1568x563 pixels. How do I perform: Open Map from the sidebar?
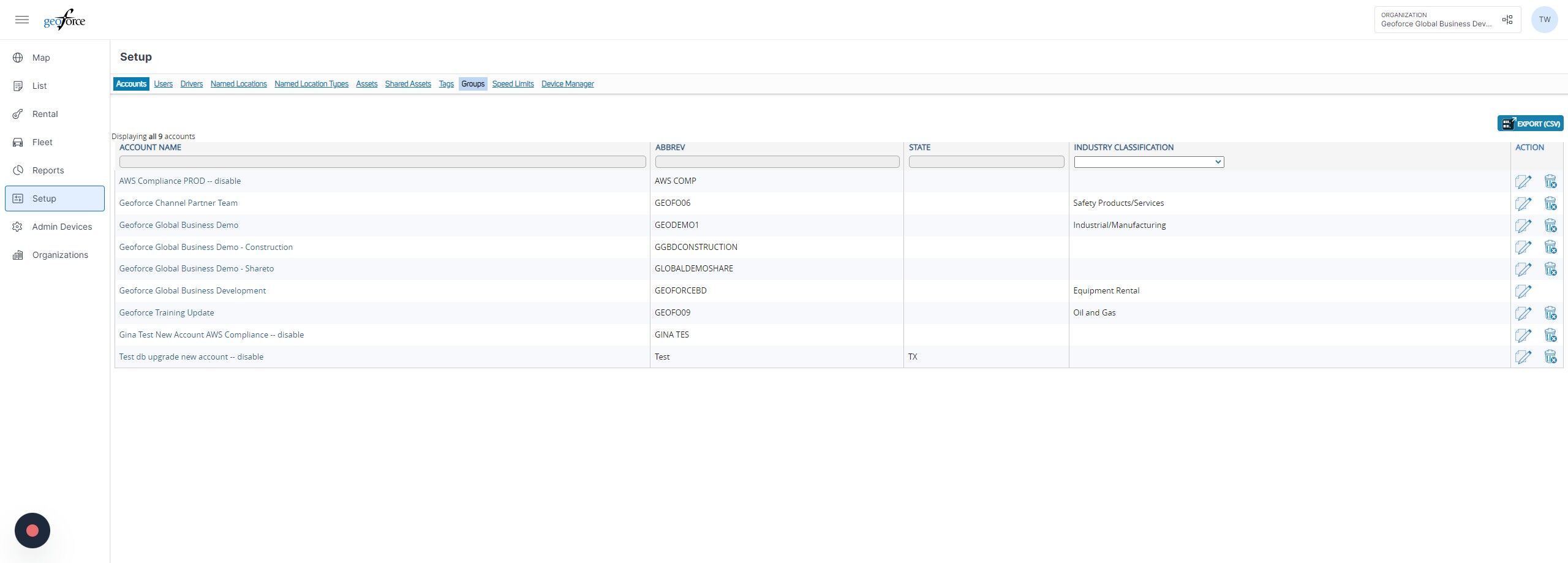55,58
